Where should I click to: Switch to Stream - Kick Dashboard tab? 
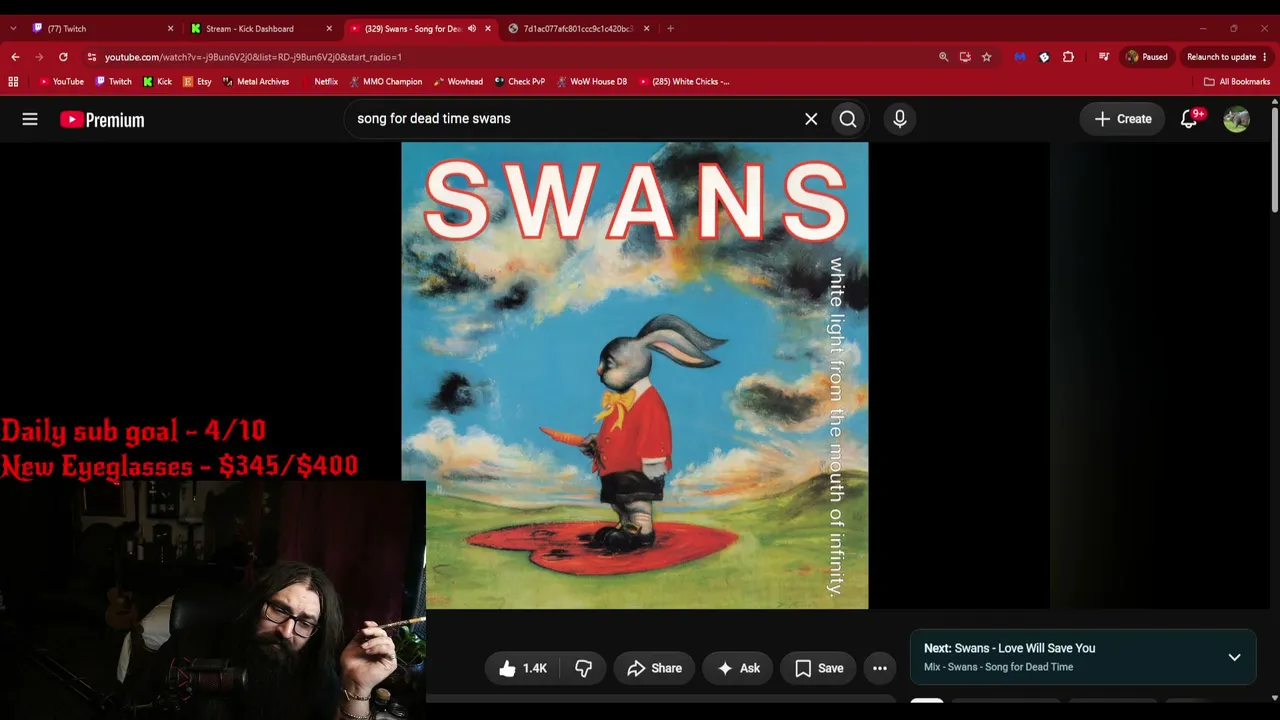point(256,28)
